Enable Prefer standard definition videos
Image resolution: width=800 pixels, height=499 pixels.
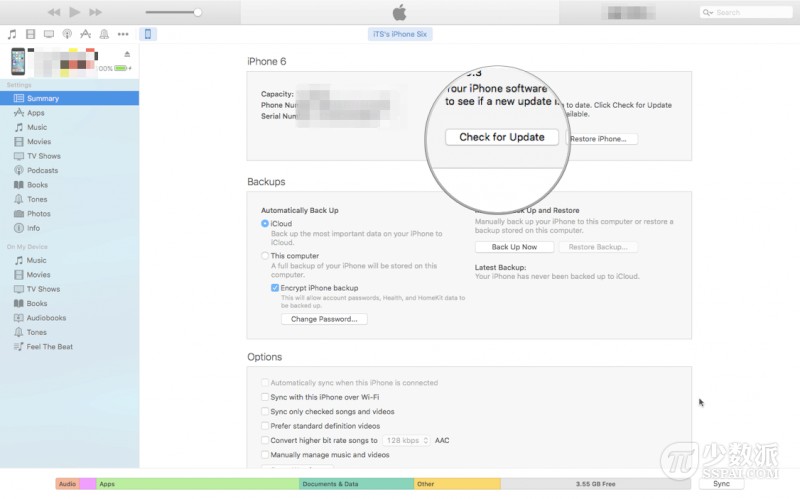point(265,426)
